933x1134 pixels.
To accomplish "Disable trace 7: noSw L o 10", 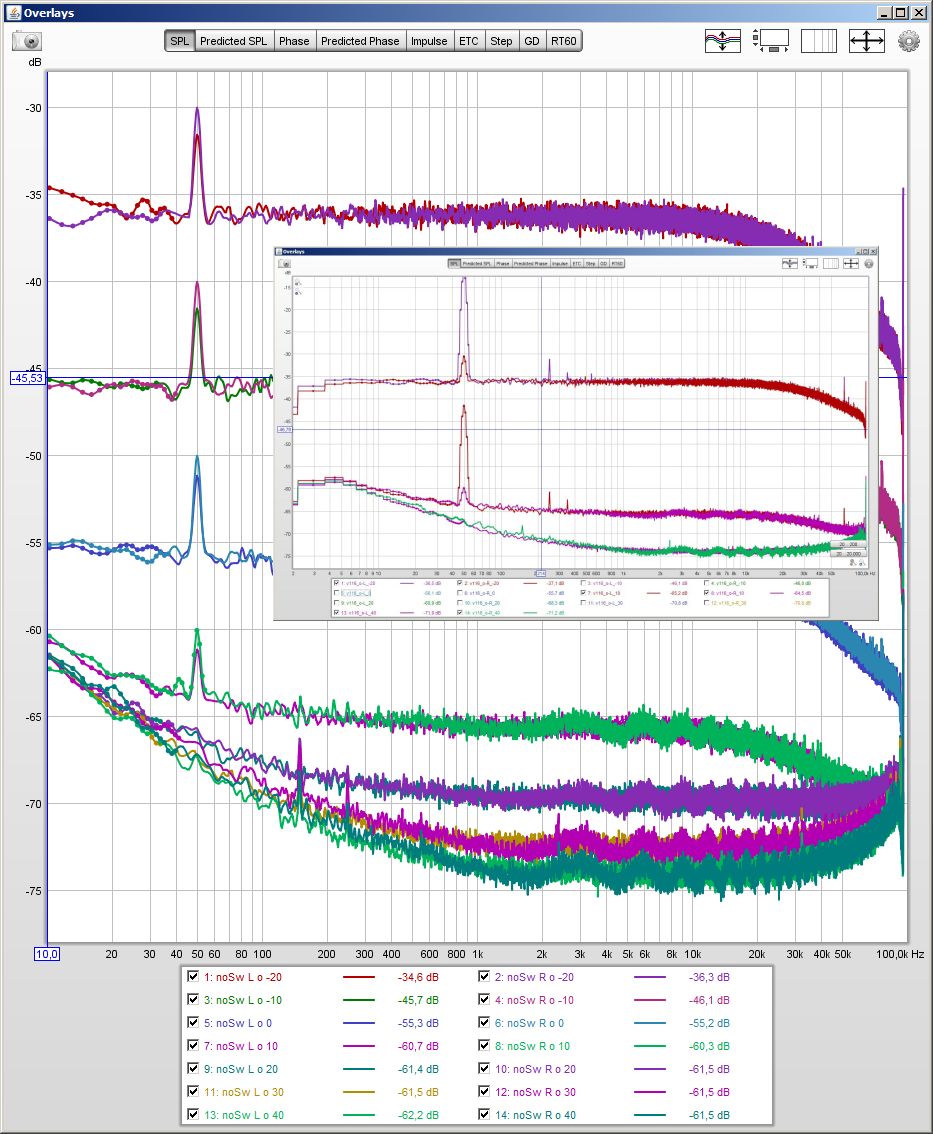I will pos(193,1045).
